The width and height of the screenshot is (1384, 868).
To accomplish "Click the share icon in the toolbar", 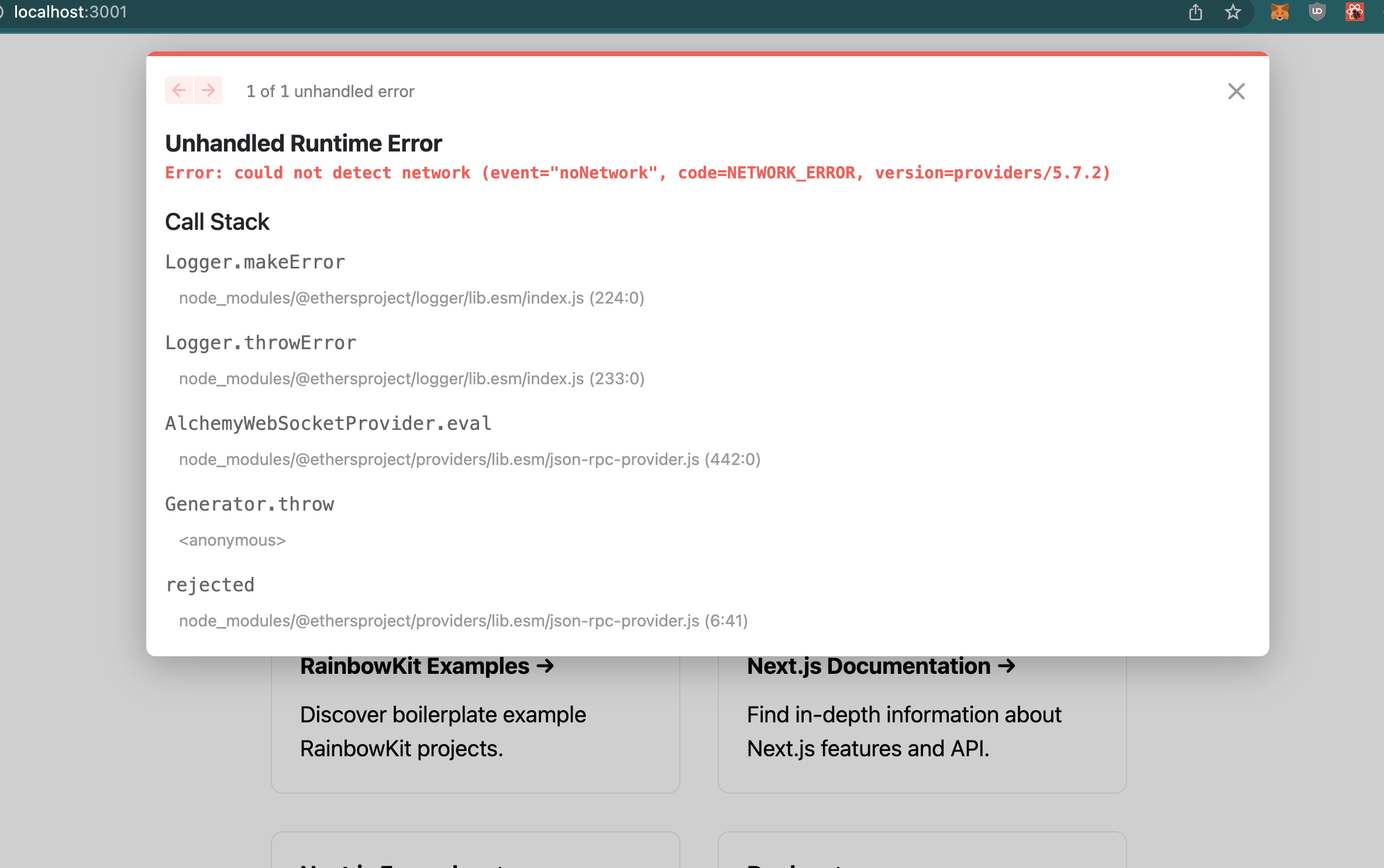I will tap(1195, 12).
